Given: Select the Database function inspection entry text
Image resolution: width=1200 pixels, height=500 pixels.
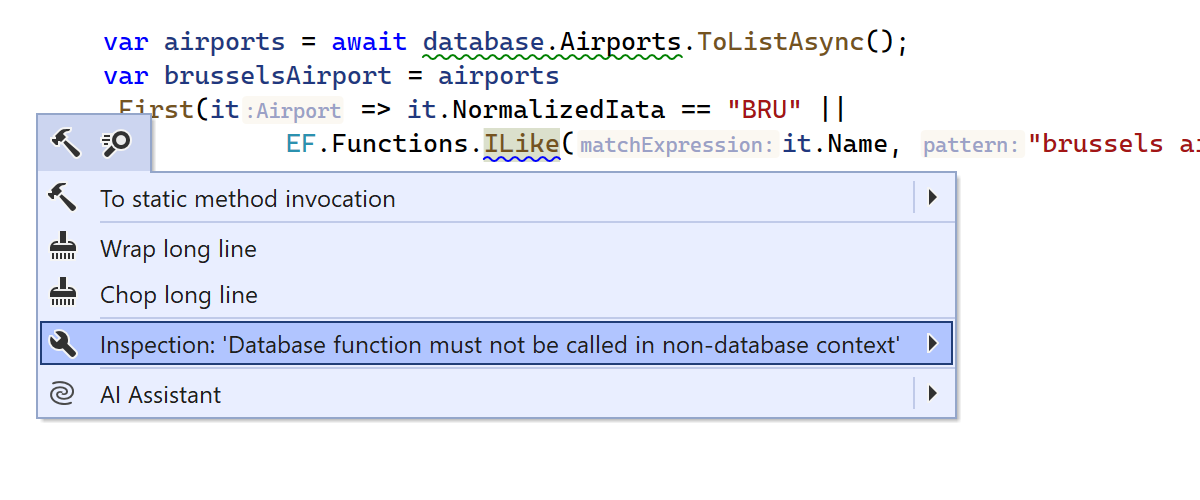Looking at the screenshot, I should tap(500, 345).
